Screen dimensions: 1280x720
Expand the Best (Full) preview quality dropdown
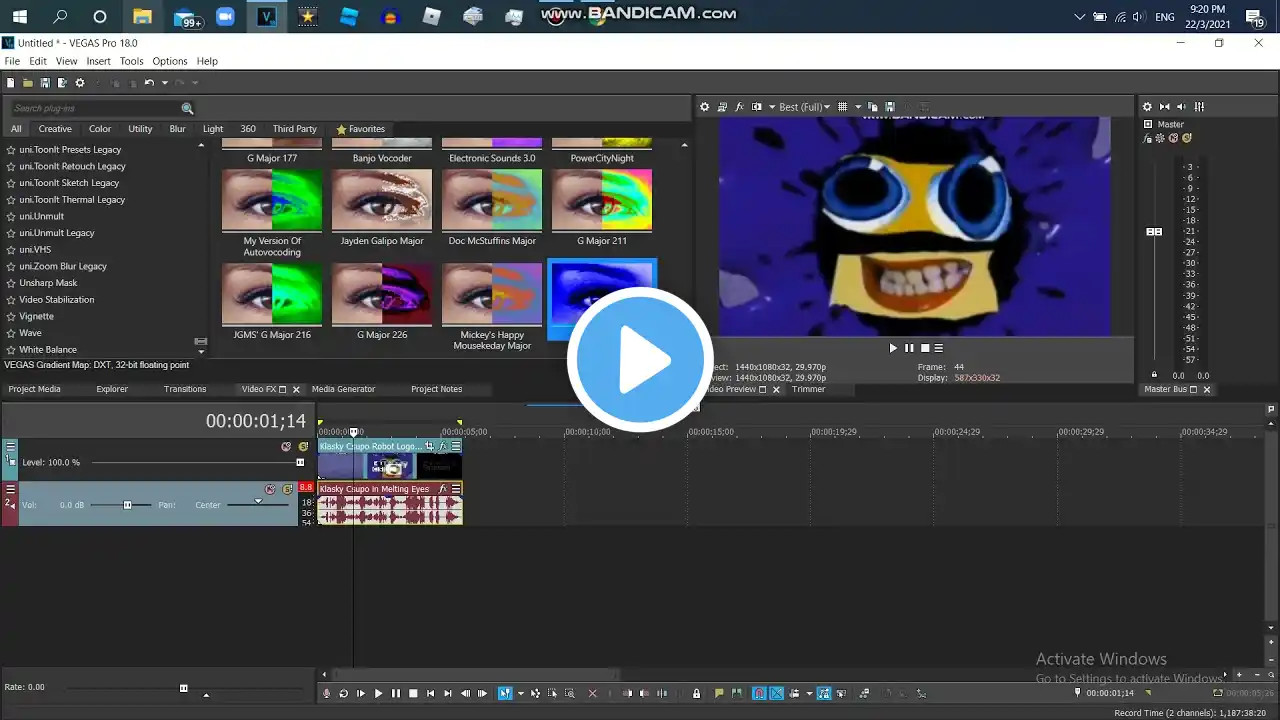[805, 107]
